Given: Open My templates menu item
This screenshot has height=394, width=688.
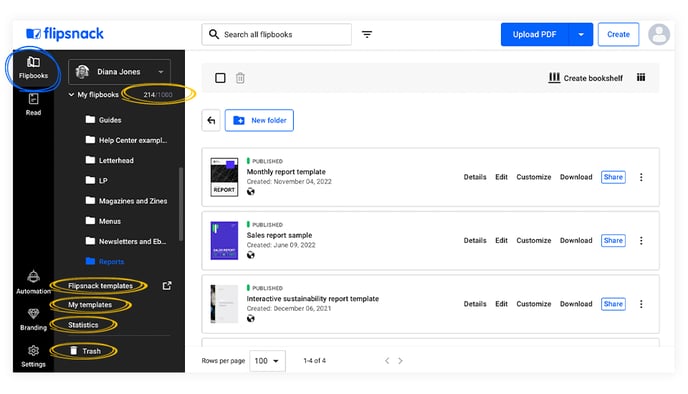Looking at the screenshot, I should (x=90, y=304).
